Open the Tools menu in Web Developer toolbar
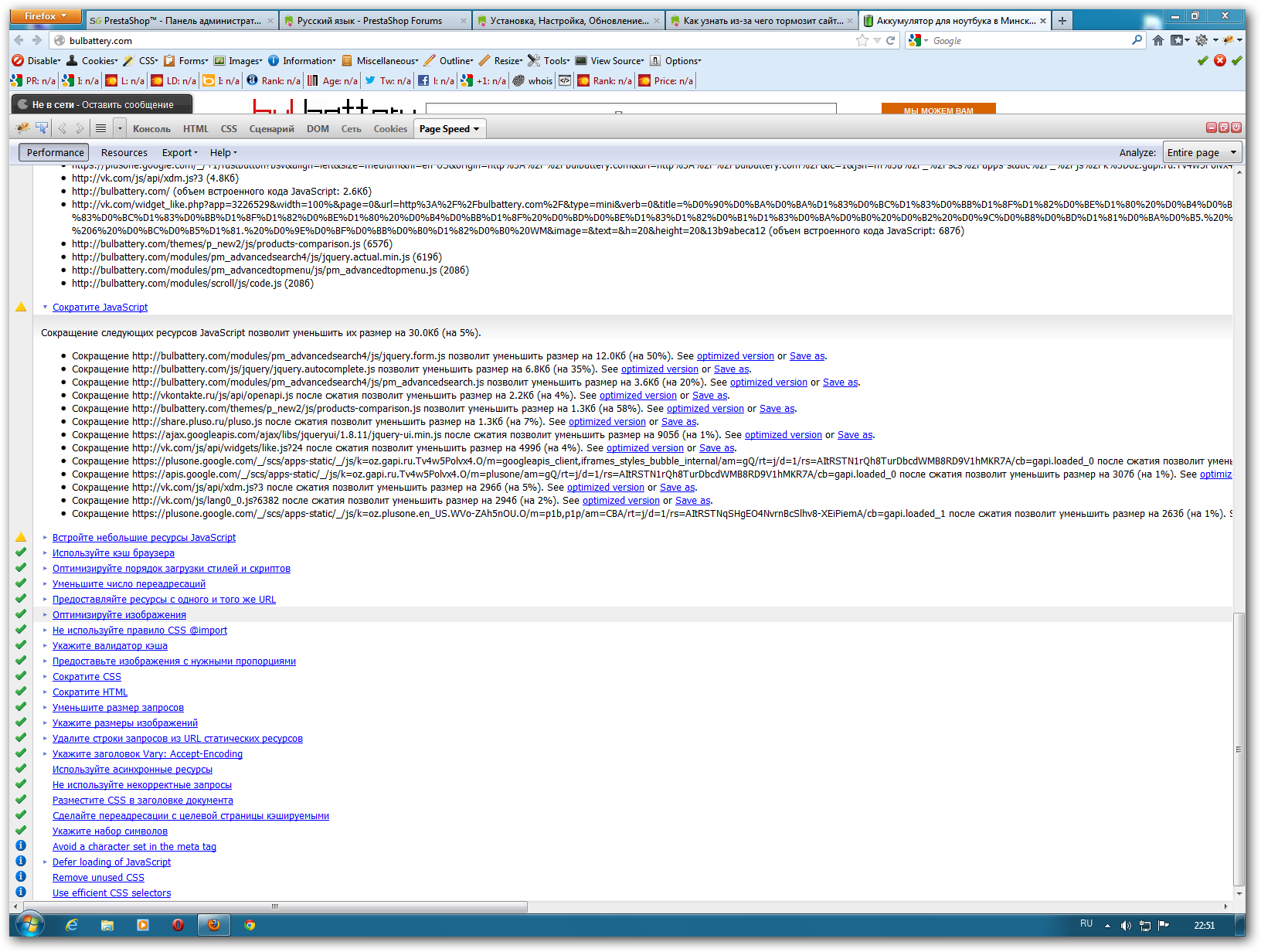 549,60
